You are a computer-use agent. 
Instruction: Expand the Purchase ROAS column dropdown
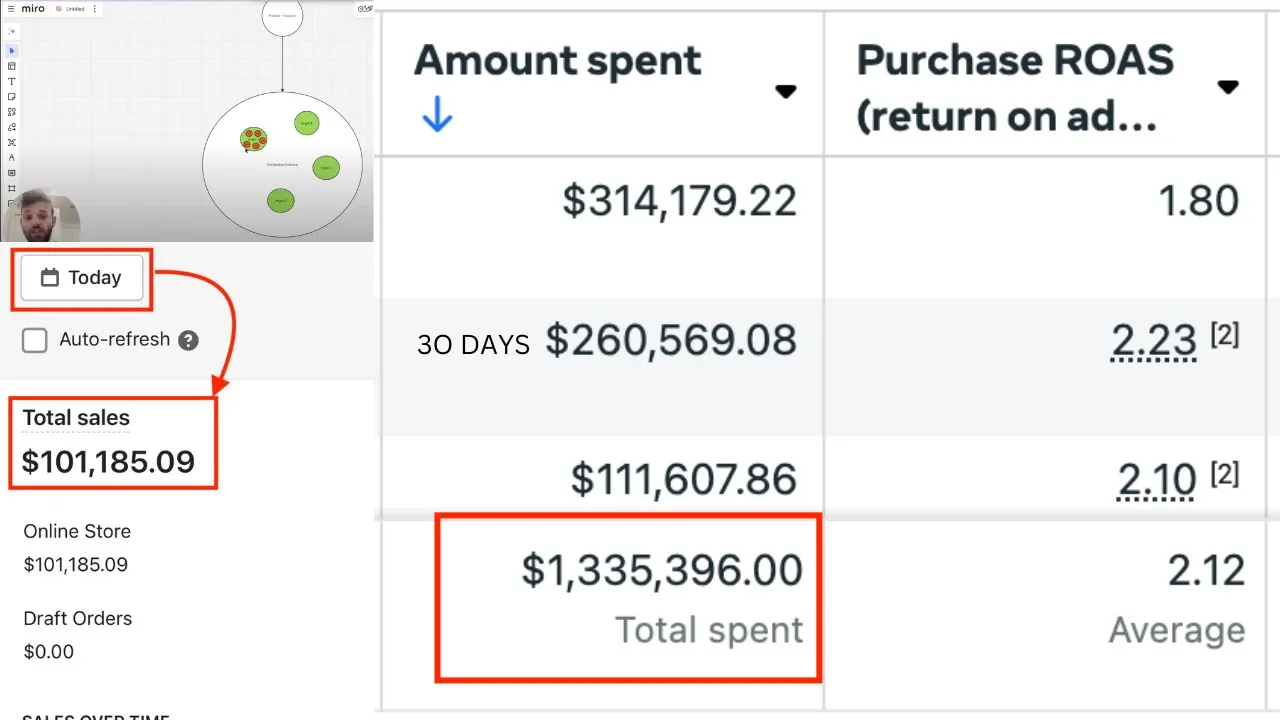pyautogui.click(x=1228, y=87)
